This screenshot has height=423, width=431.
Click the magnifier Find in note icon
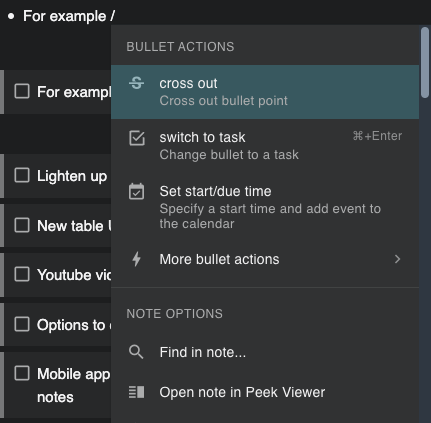(136, 352)
